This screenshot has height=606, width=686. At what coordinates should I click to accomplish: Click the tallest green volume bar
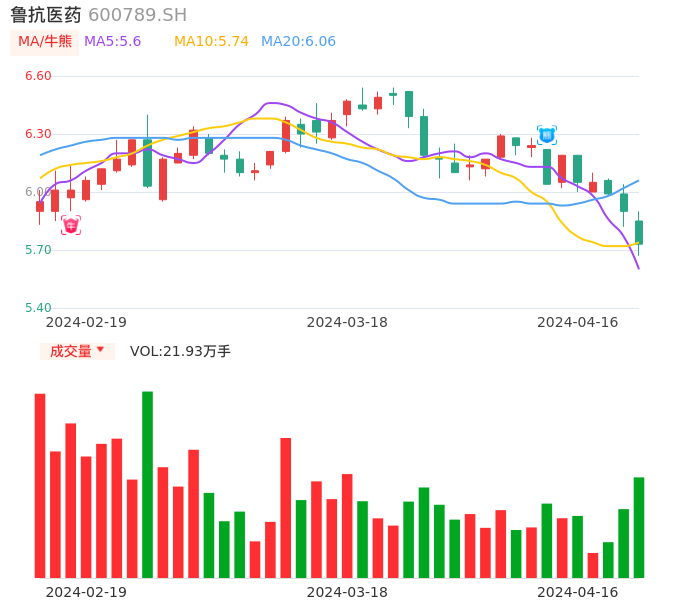coord(147,484)
